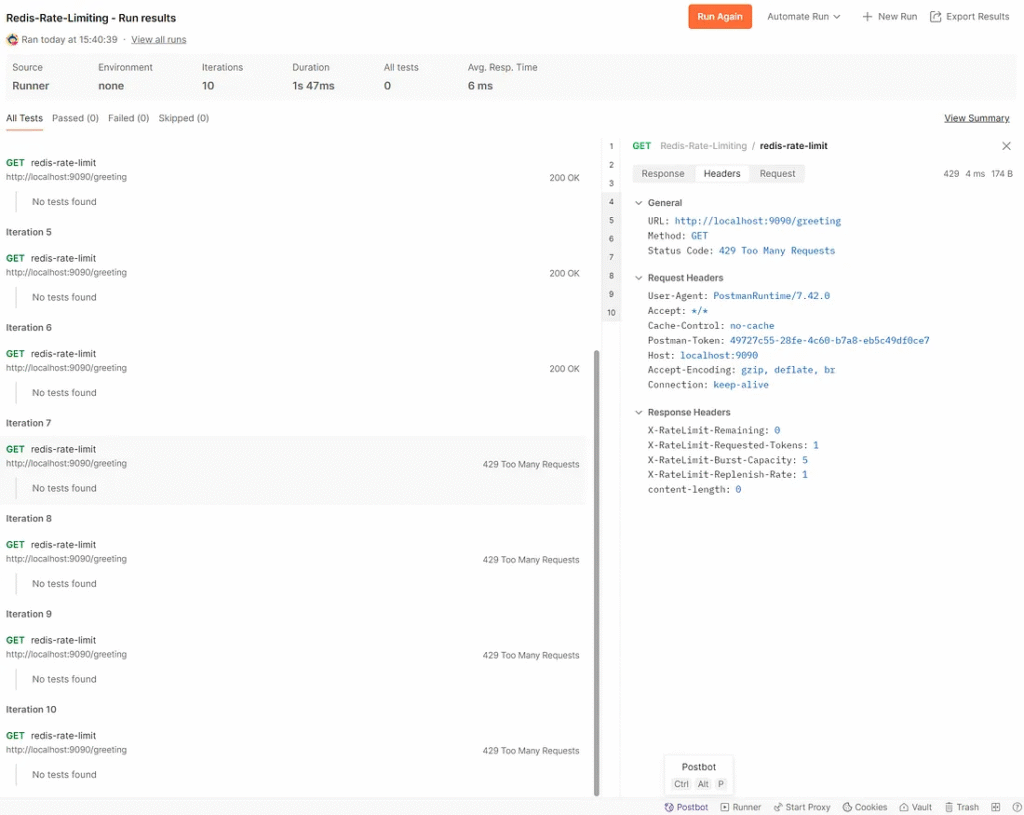Jump to iteration 1 in number strip

[x=611, y=146]
